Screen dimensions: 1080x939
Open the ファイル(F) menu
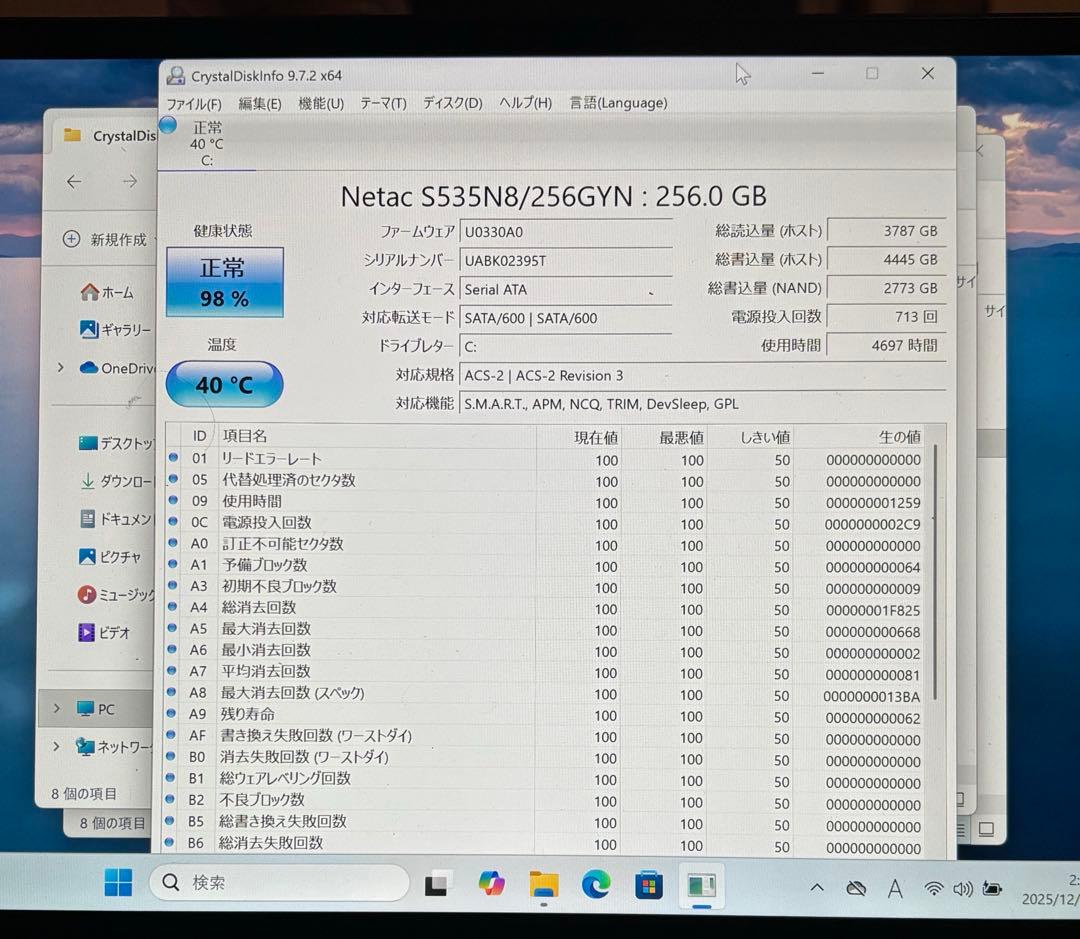[x=193, y=103]
